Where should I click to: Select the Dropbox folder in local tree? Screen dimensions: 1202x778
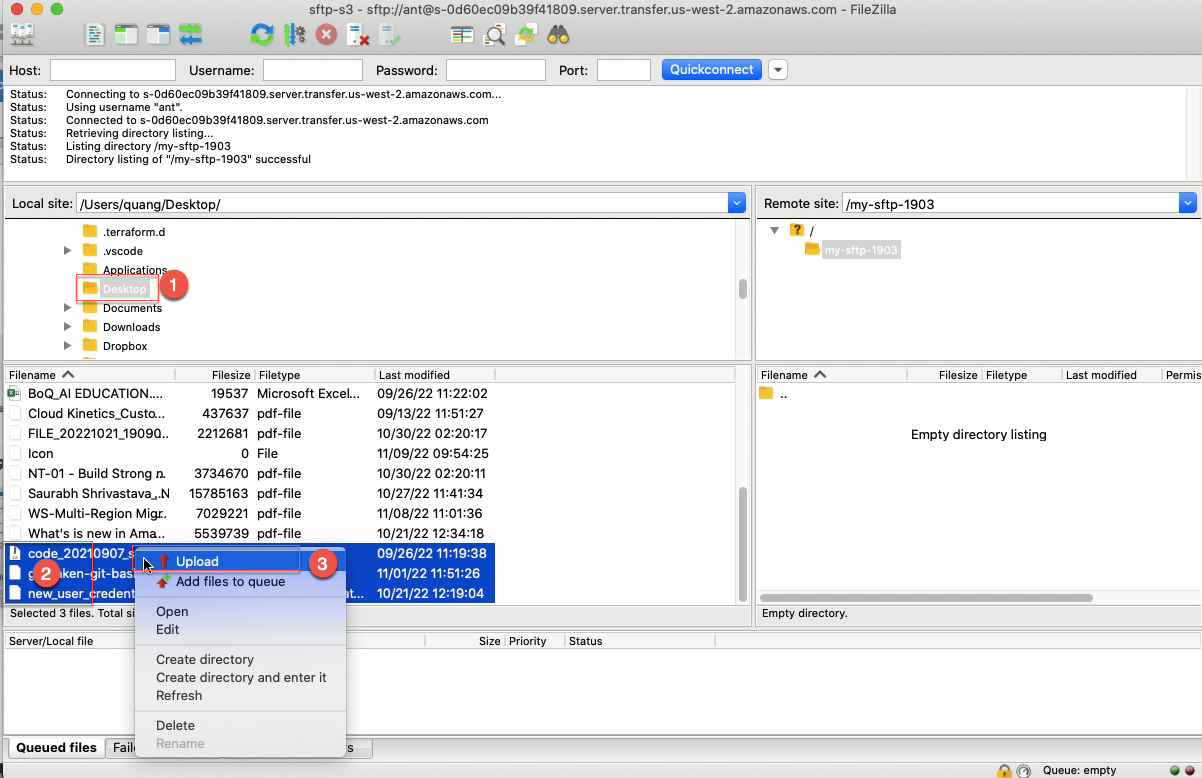(125, 346)
